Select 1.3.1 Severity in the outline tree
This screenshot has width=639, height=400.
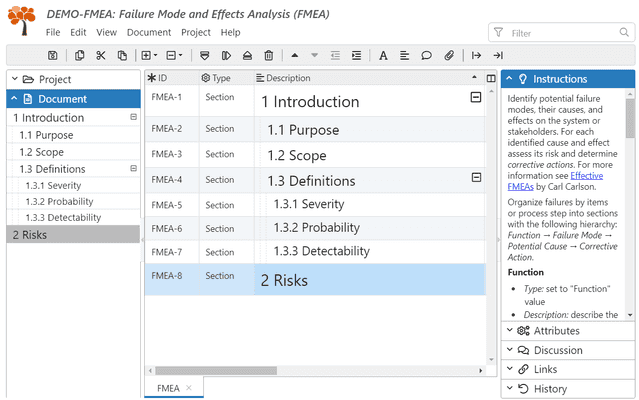click(x=73, y=185)
